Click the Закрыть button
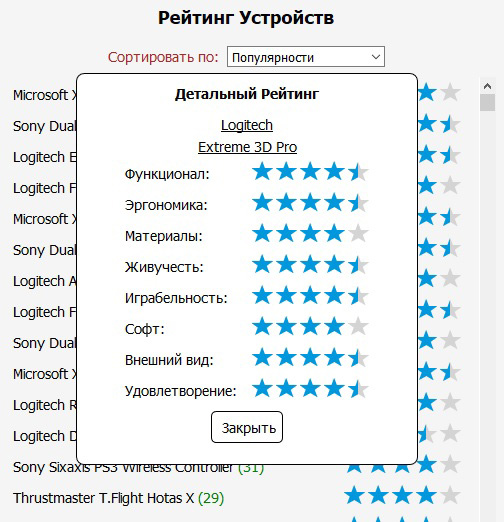This screenshot has width=504, height=522. tap(247, 427)
